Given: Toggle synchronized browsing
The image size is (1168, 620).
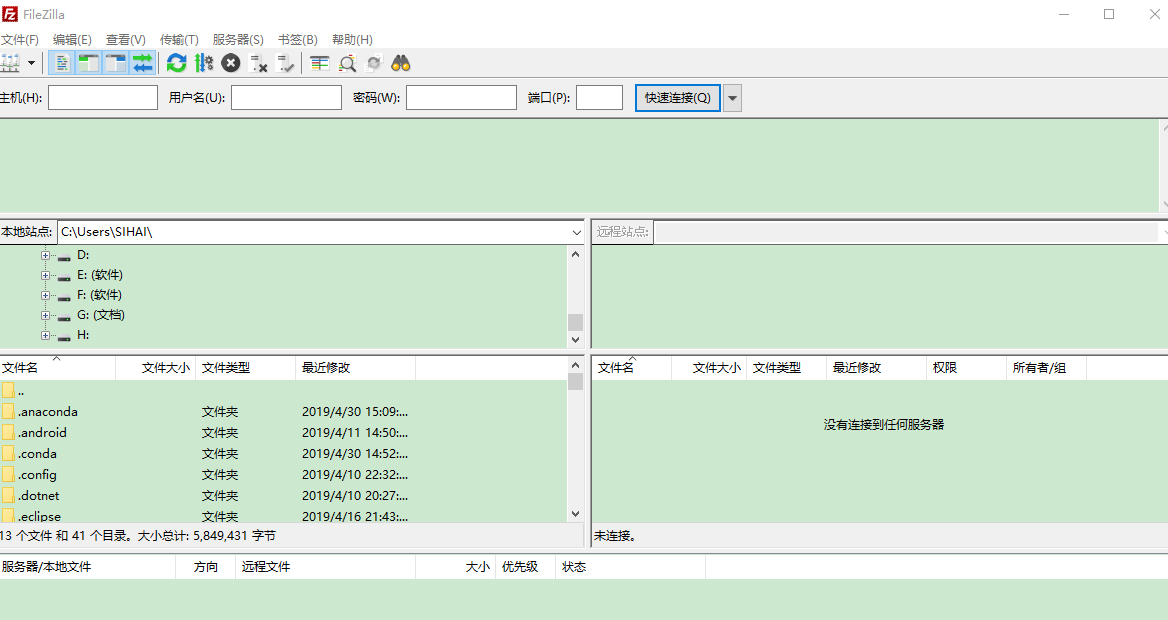Looking at the screenshot, I should [x=374, y=63].
